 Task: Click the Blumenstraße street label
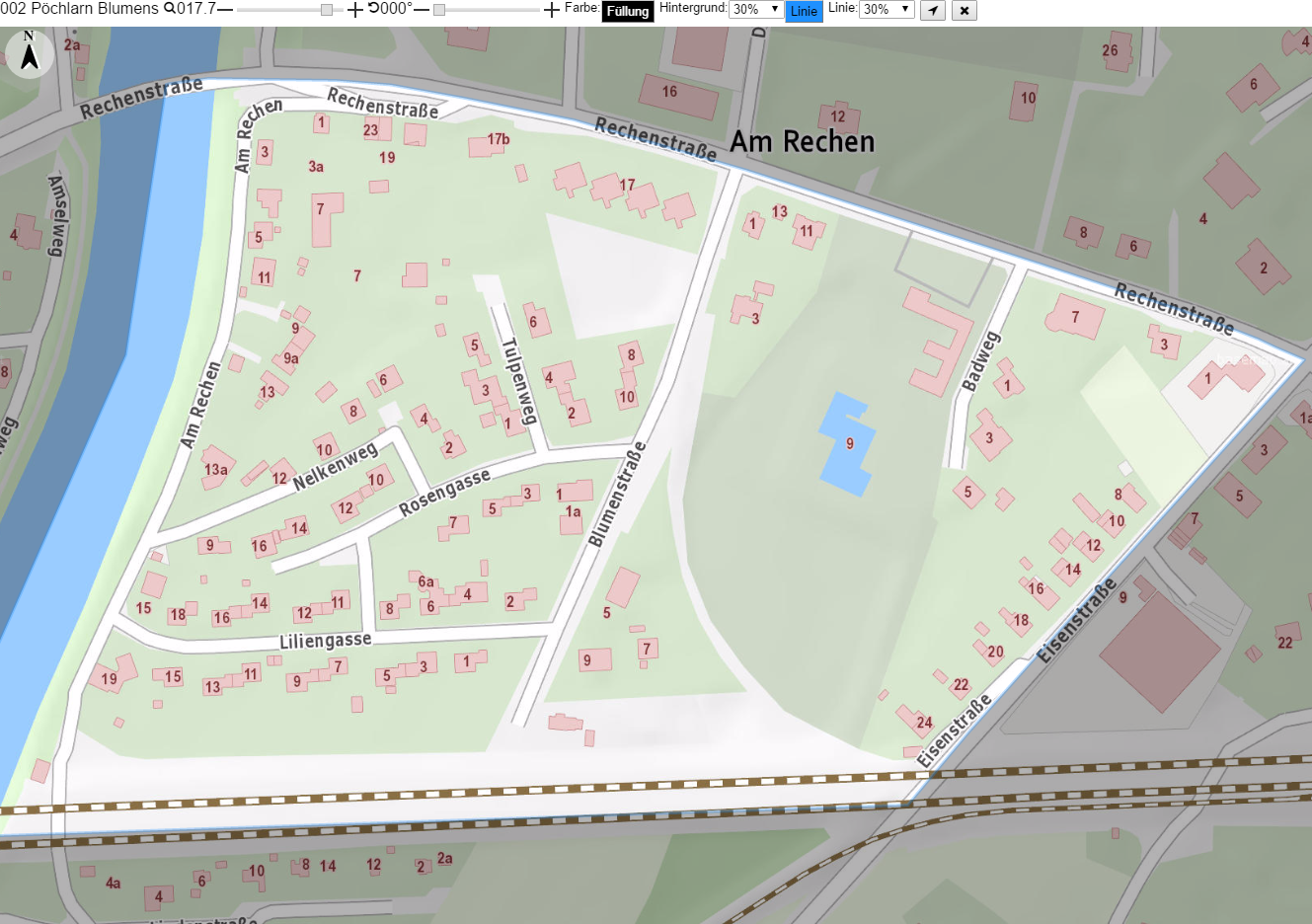coord(617,494)
